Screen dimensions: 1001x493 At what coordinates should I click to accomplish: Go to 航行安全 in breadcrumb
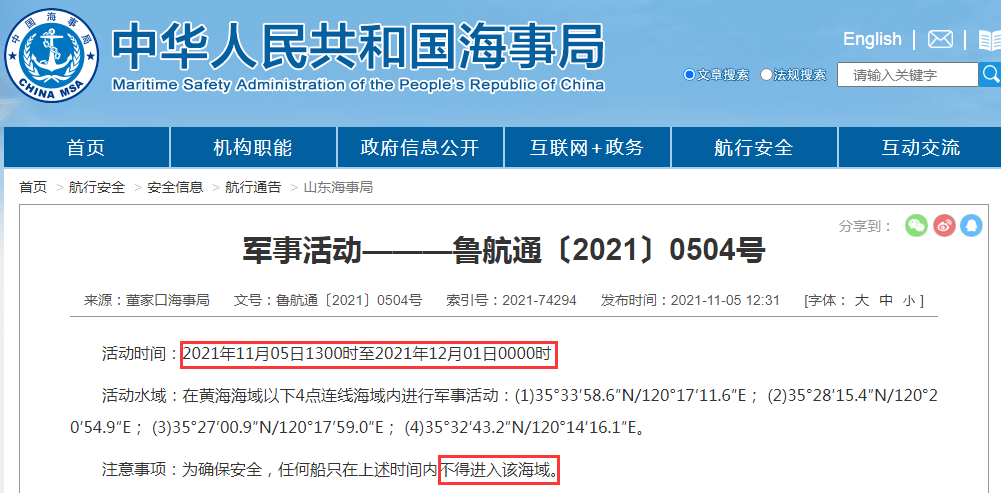(x=97, y=187)
